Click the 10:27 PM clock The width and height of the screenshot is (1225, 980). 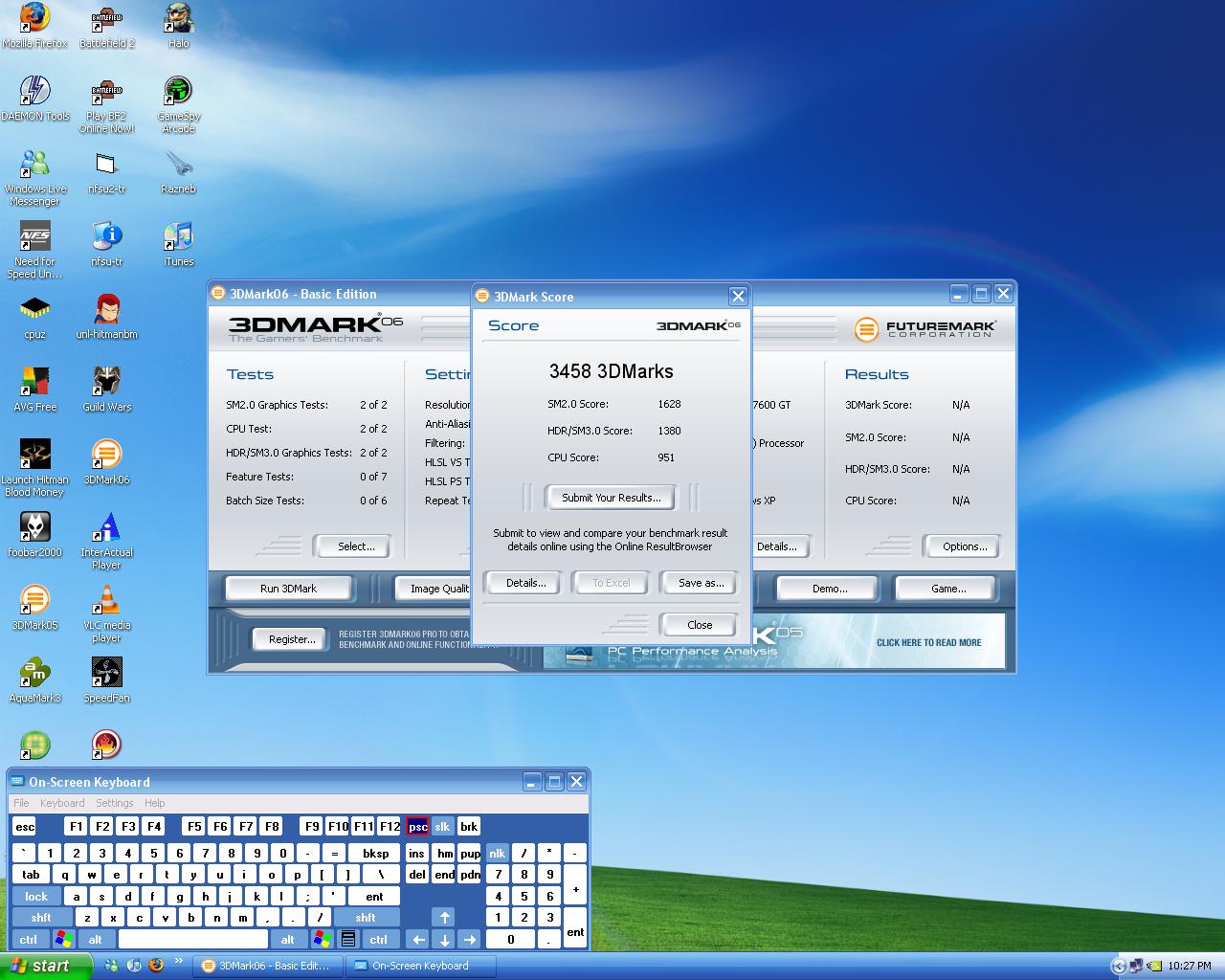[1190, 966]
